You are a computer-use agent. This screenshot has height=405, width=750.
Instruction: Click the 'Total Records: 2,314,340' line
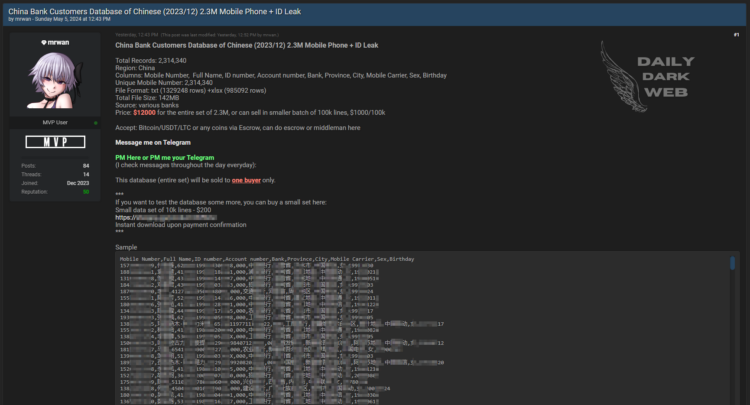(x=151, y=61)
